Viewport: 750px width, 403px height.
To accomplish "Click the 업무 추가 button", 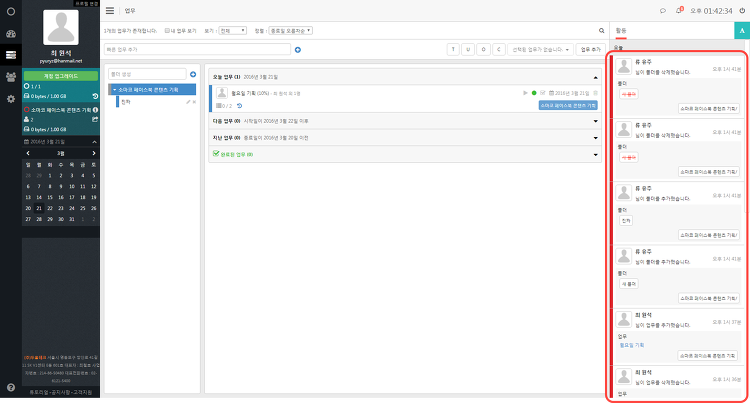I will (591, 49).
